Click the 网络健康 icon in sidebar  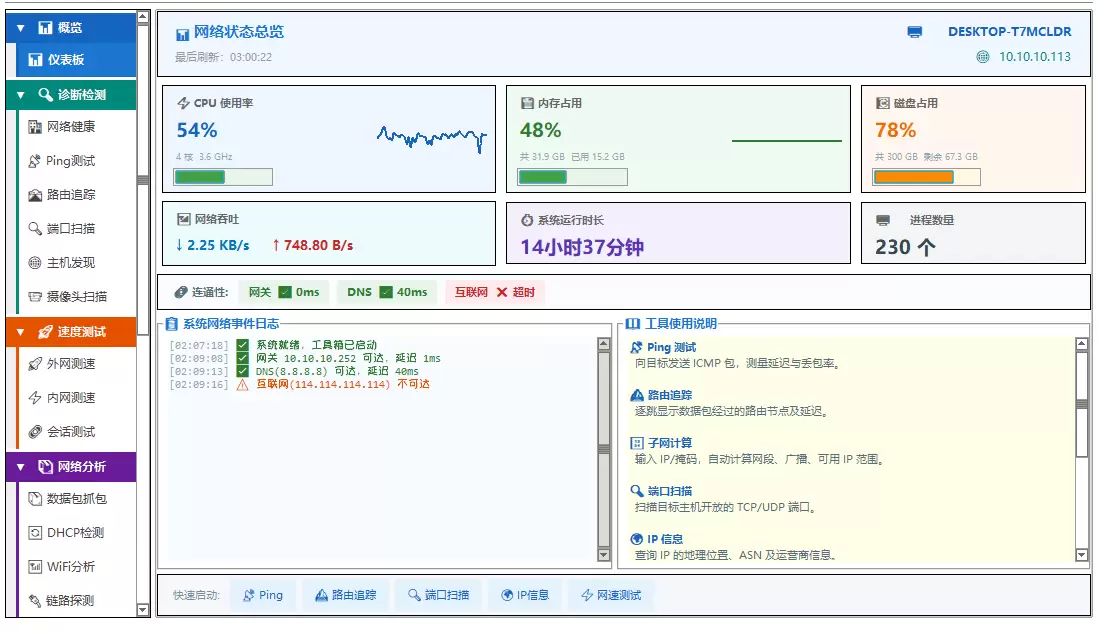point(35,127)
